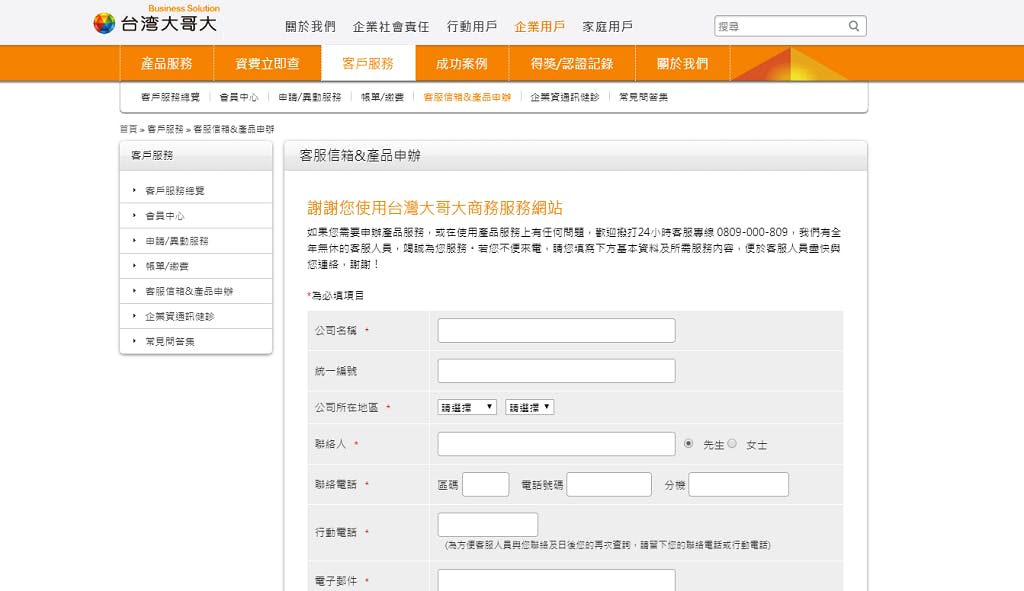Open the 資費立即查 main tab

click(267, 63)
